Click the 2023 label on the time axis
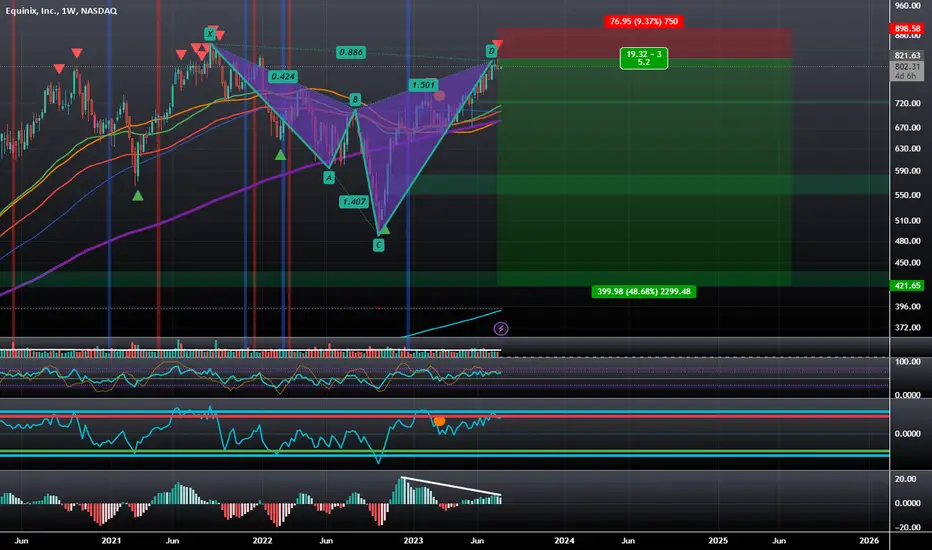Viewport: 932px width, 550px height. 413,540
